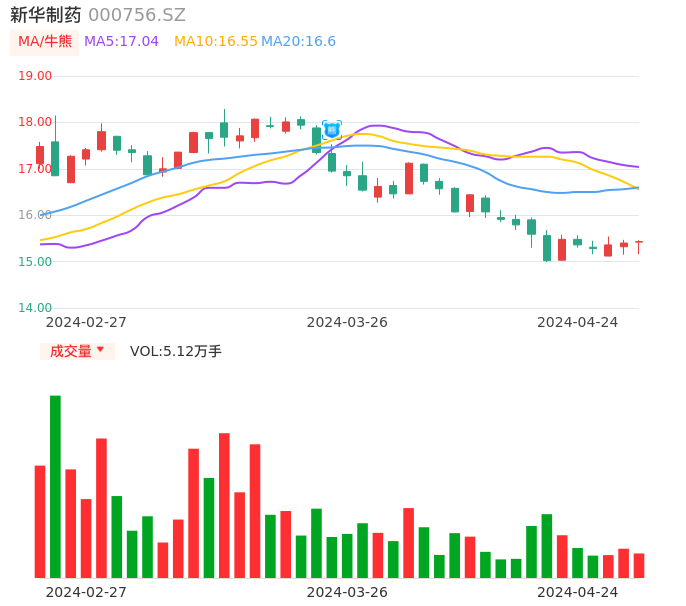Image resolution: width=686 pixels, height=606 pixels.
Task: Click the 2024-04-24 date on the price chart axis
Action: pos(578,322)
